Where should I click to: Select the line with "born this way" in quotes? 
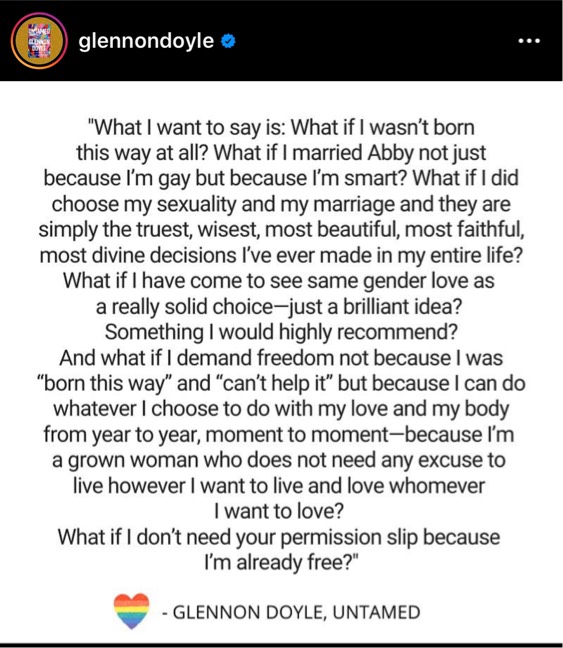(281, 384)
